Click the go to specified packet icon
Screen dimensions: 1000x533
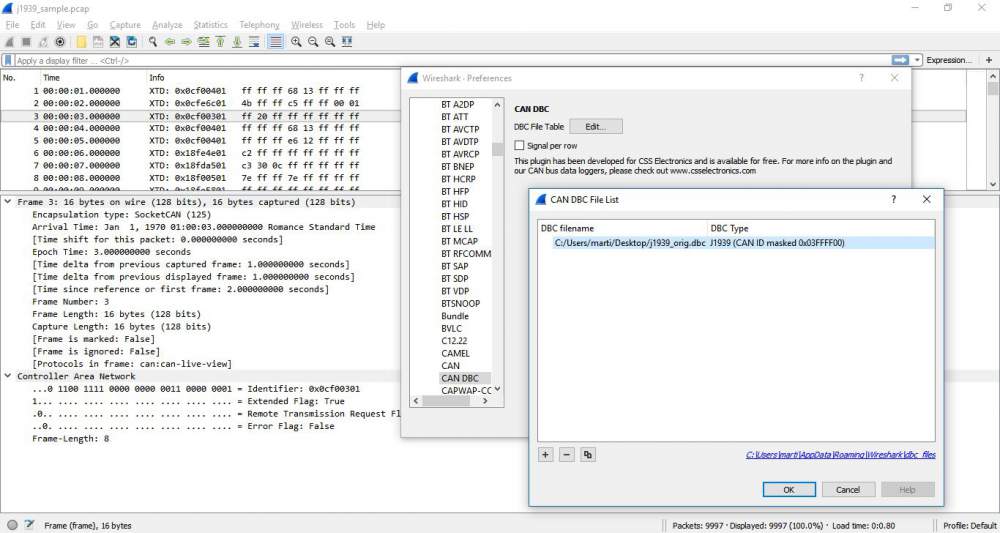click(203, 41)
